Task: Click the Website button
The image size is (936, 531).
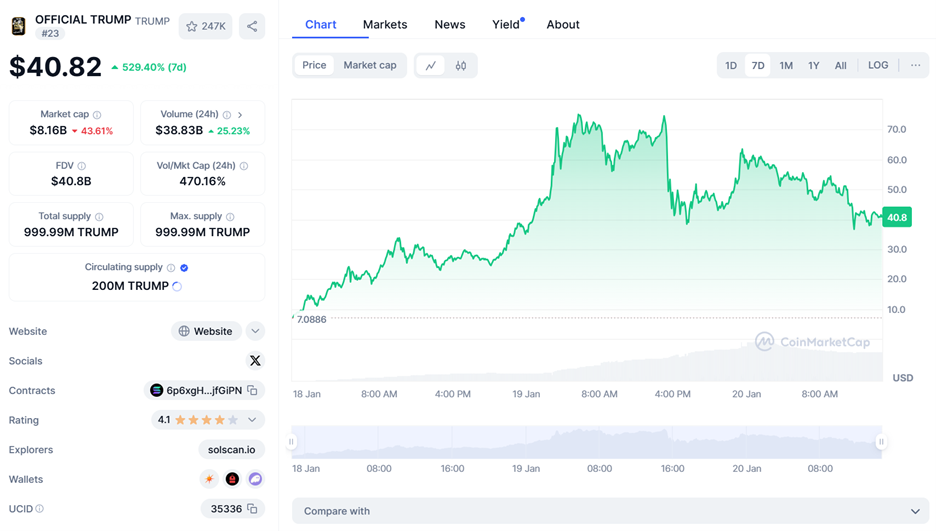Action: (206, 331)
